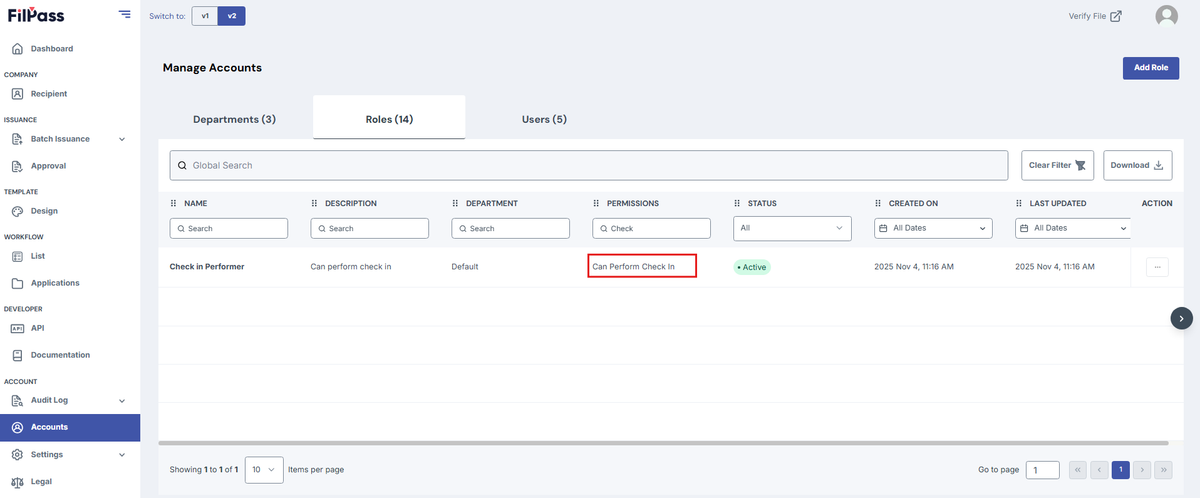
Task: Switch to the Users (5) tab
Action: [x=544, y=119]
